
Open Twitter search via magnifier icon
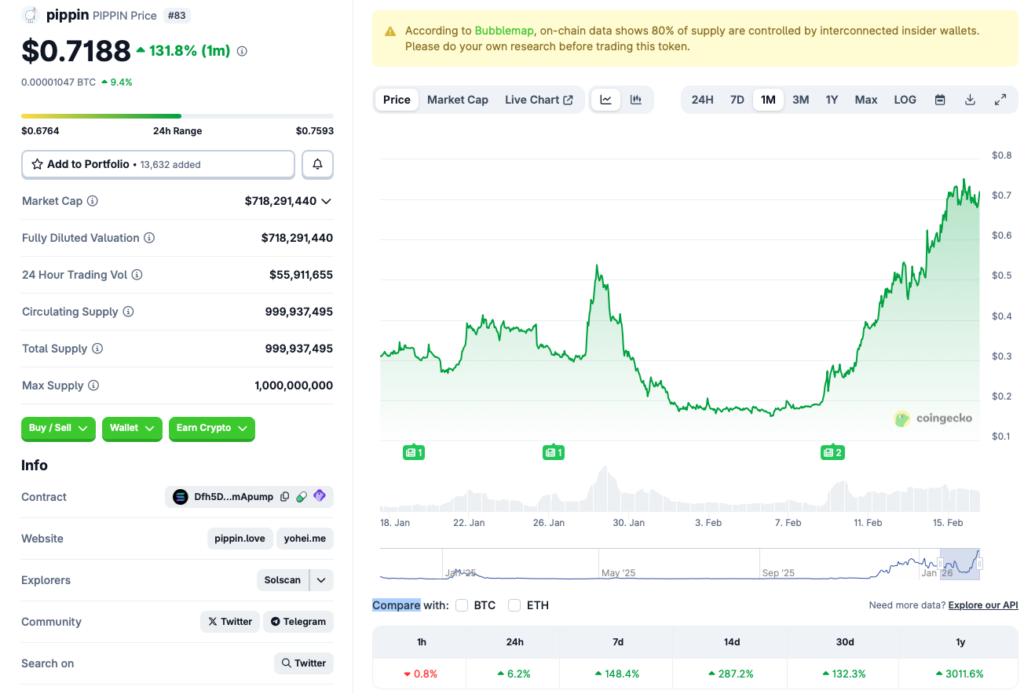pos(303,662)
